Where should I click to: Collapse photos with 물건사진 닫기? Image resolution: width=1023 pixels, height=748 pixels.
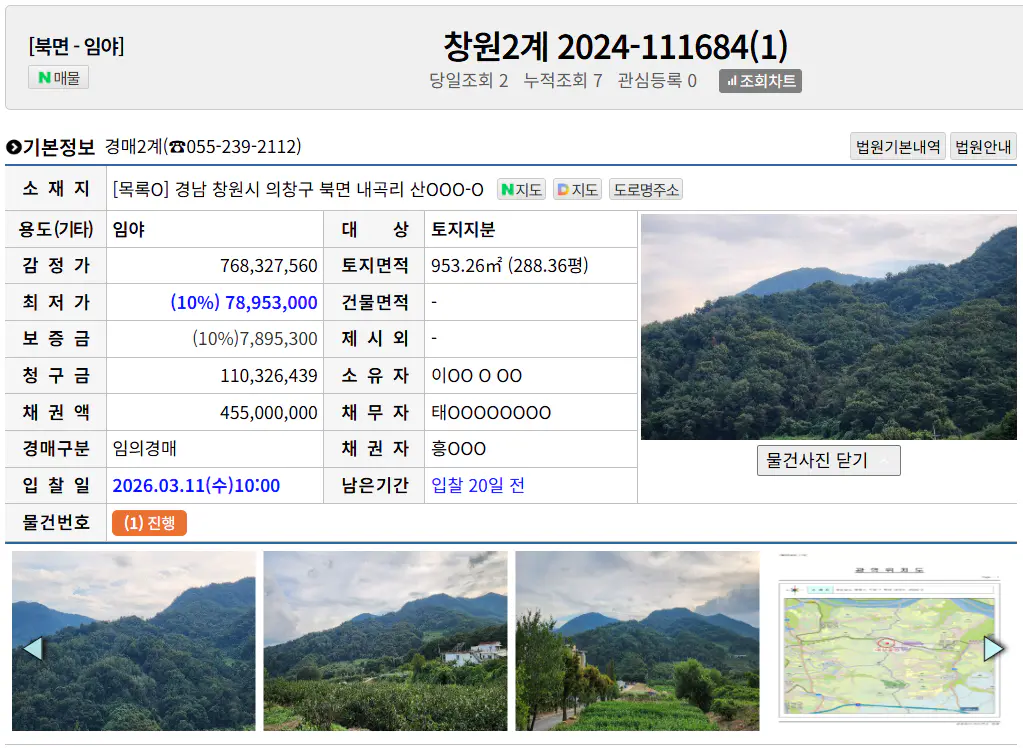[828, 461]
